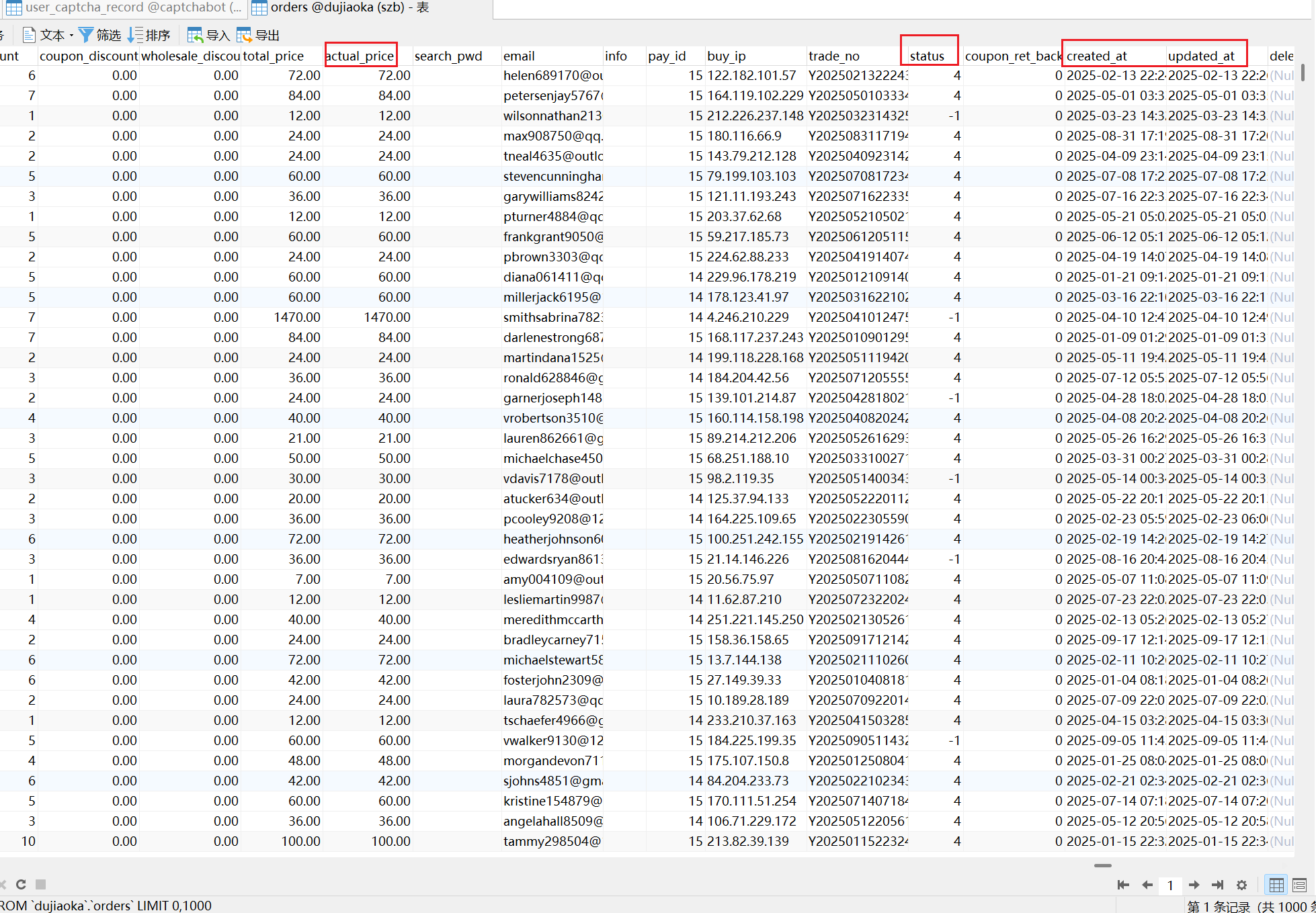Click the horizontal scrollbar thumb
The image size is (1316, 913).
[x=1102, y=865]
